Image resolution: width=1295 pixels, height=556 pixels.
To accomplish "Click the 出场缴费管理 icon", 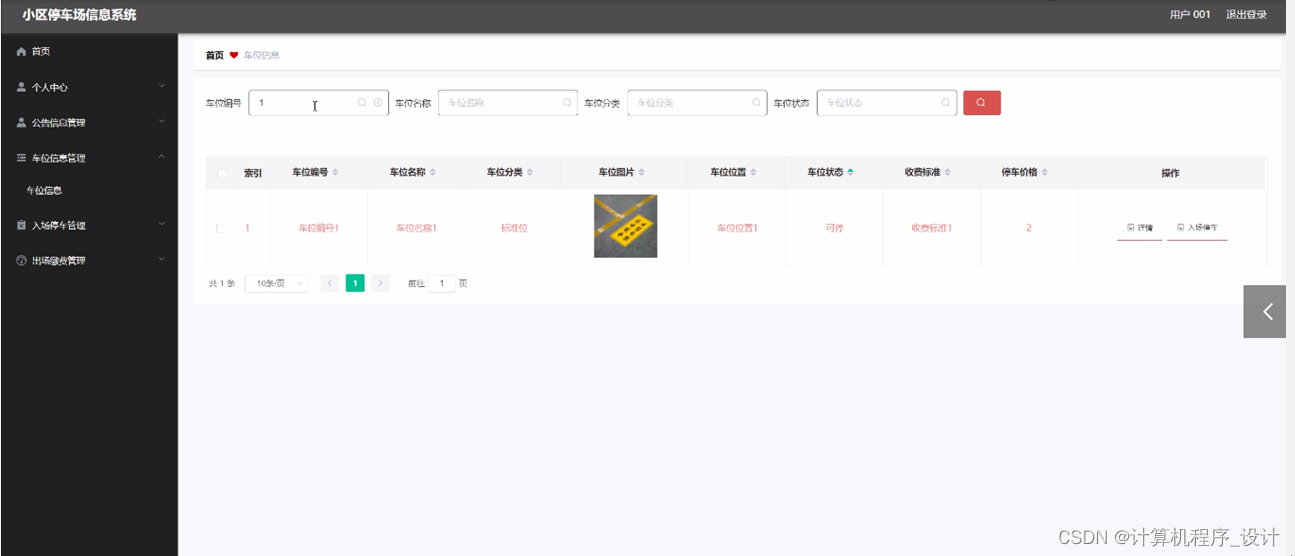I will click(21, 261).
